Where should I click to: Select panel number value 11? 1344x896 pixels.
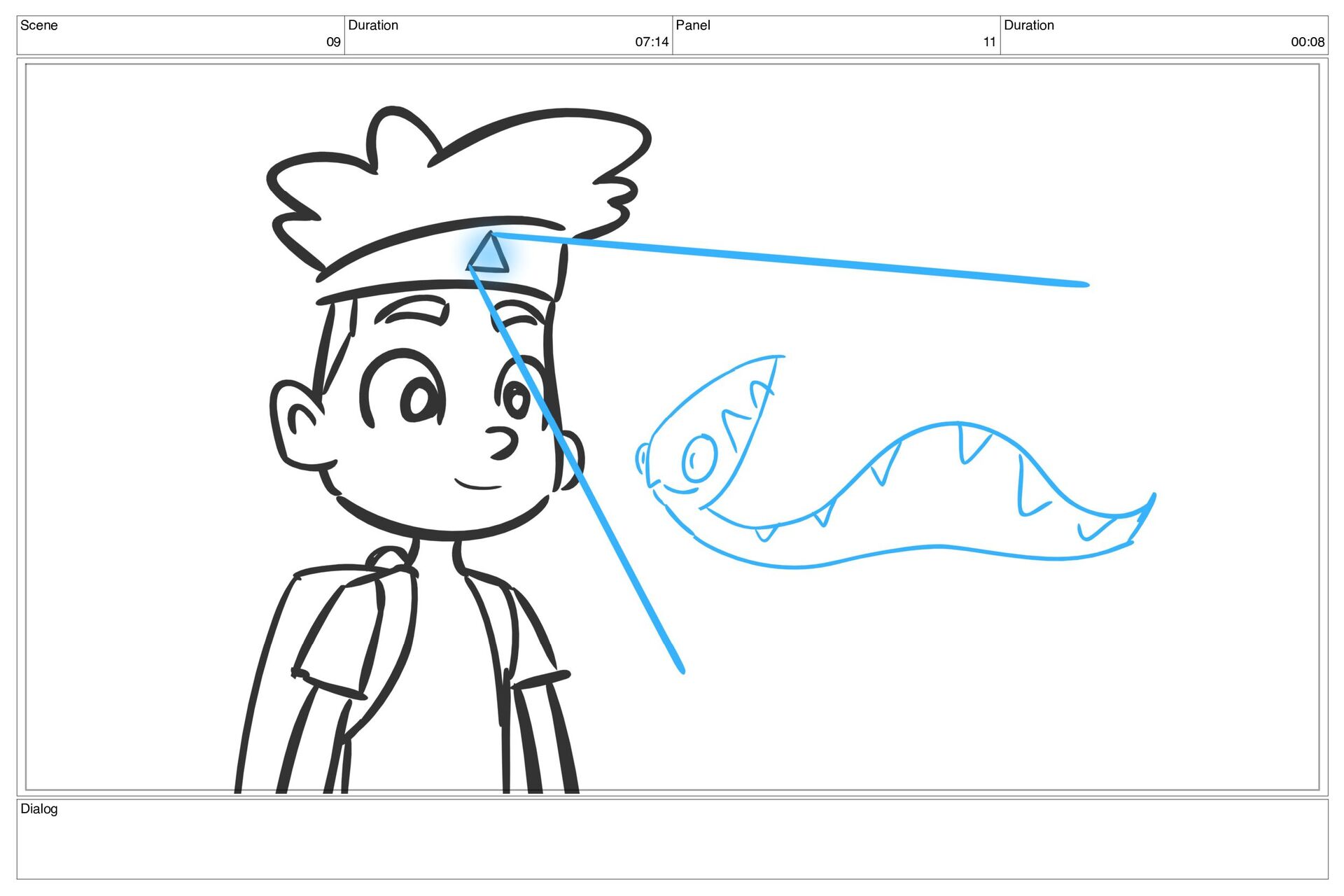[989, 42]
